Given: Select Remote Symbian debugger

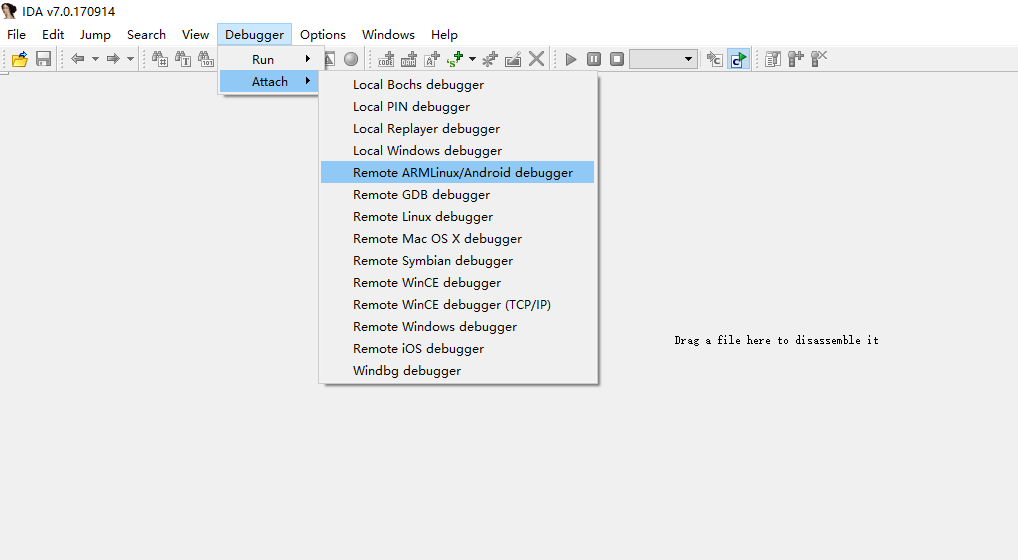Looking at the screenshot, I should point(457,260).
